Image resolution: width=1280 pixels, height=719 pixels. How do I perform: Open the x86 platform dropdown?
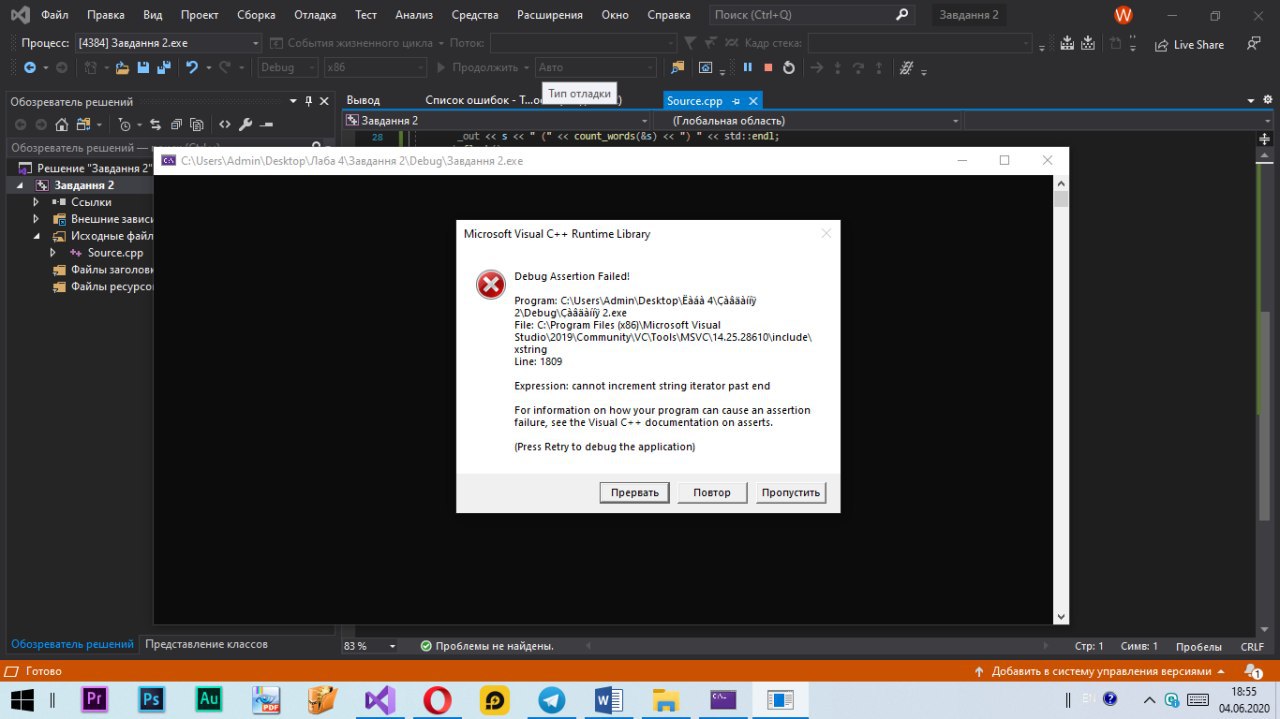coord(375,67)
